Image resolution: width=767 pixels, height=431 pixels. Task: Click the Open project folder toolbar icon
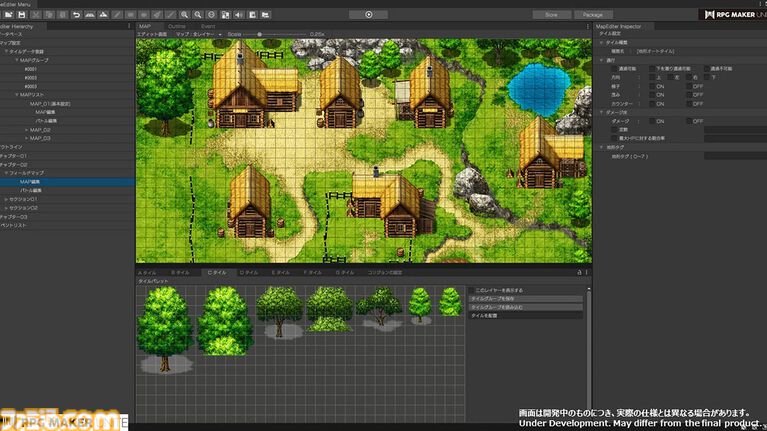8,15
